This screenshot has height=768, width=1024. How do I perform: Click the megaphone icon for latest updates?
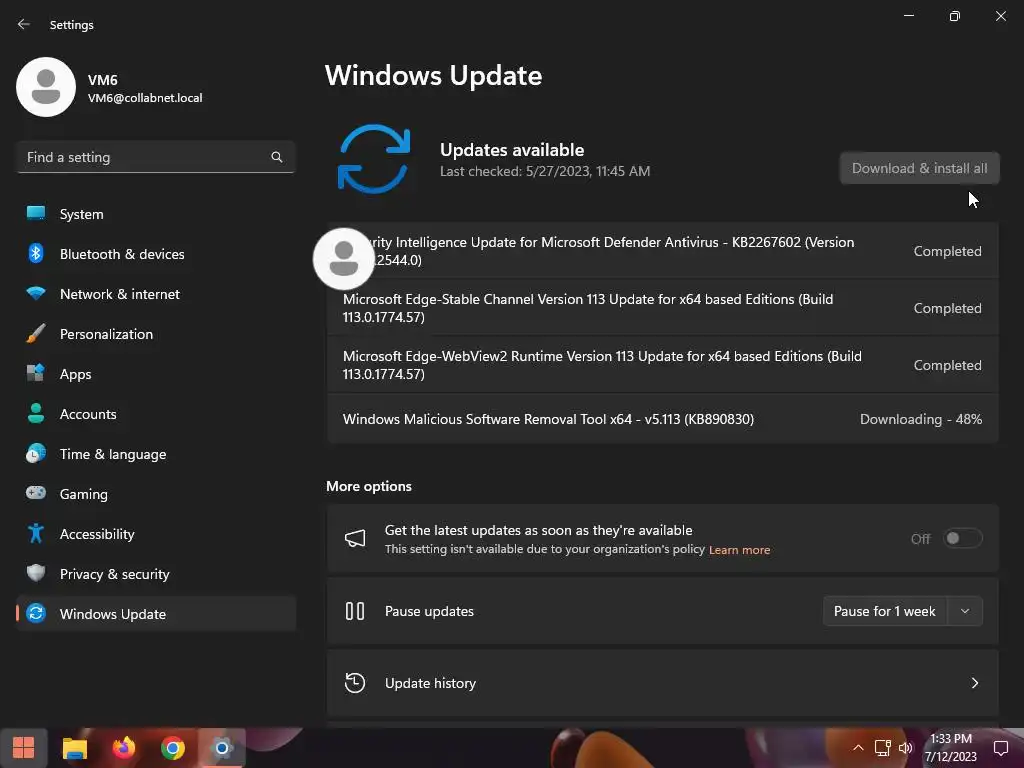(355, 538)
